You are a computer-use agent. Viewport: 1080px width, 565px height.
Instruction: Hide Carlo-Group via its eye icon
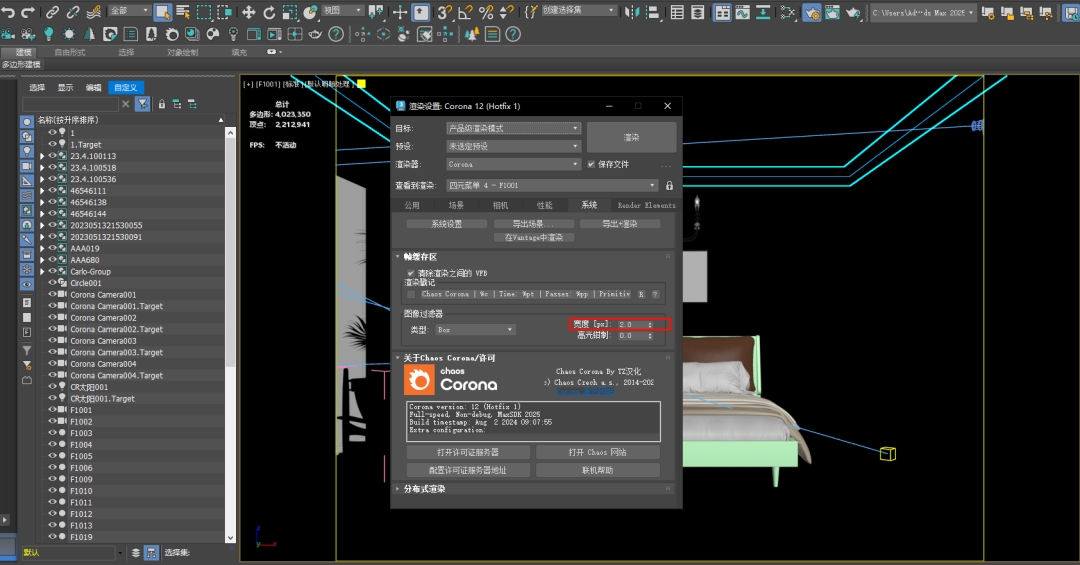[x=52, y=271]
